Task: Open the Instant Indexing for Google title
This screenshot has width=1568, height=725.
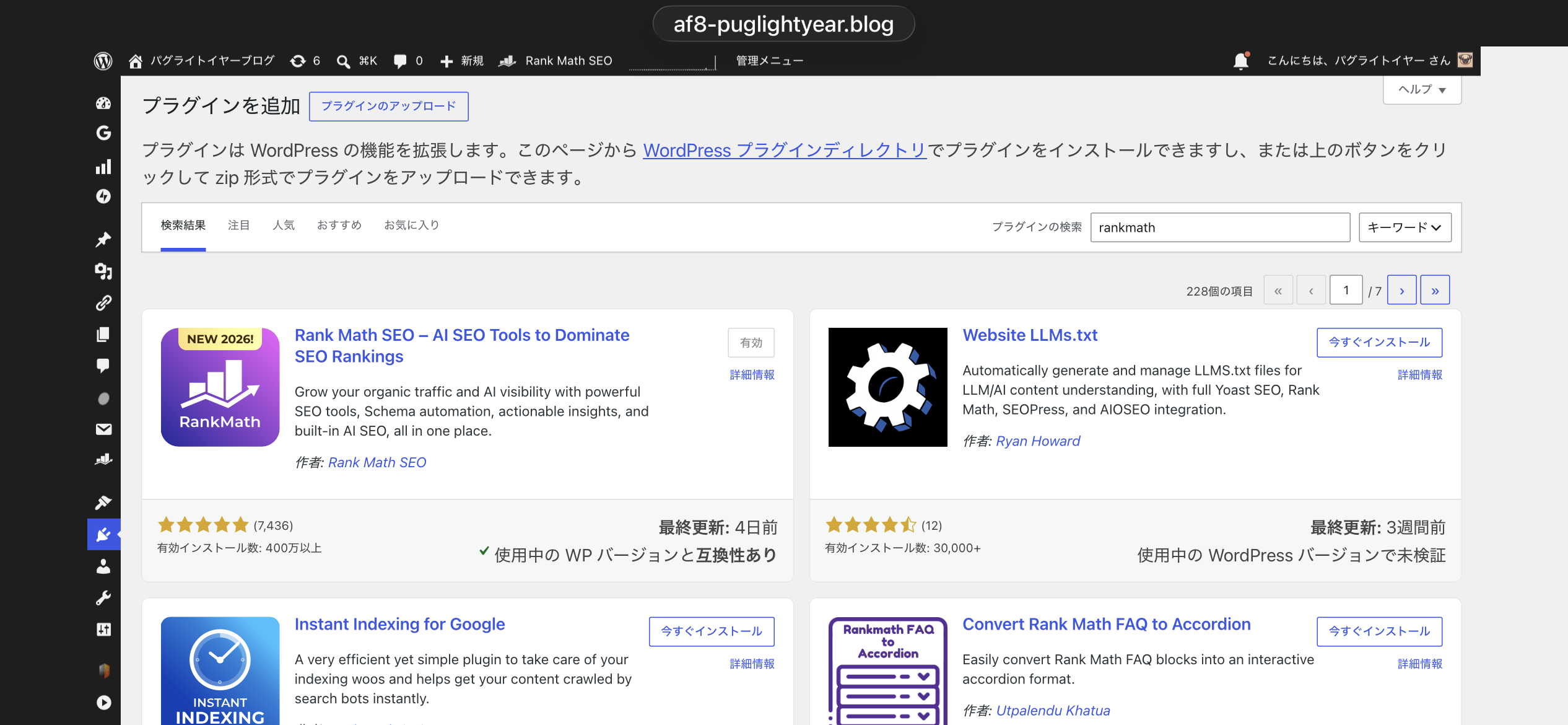Action: pos(400,625)
